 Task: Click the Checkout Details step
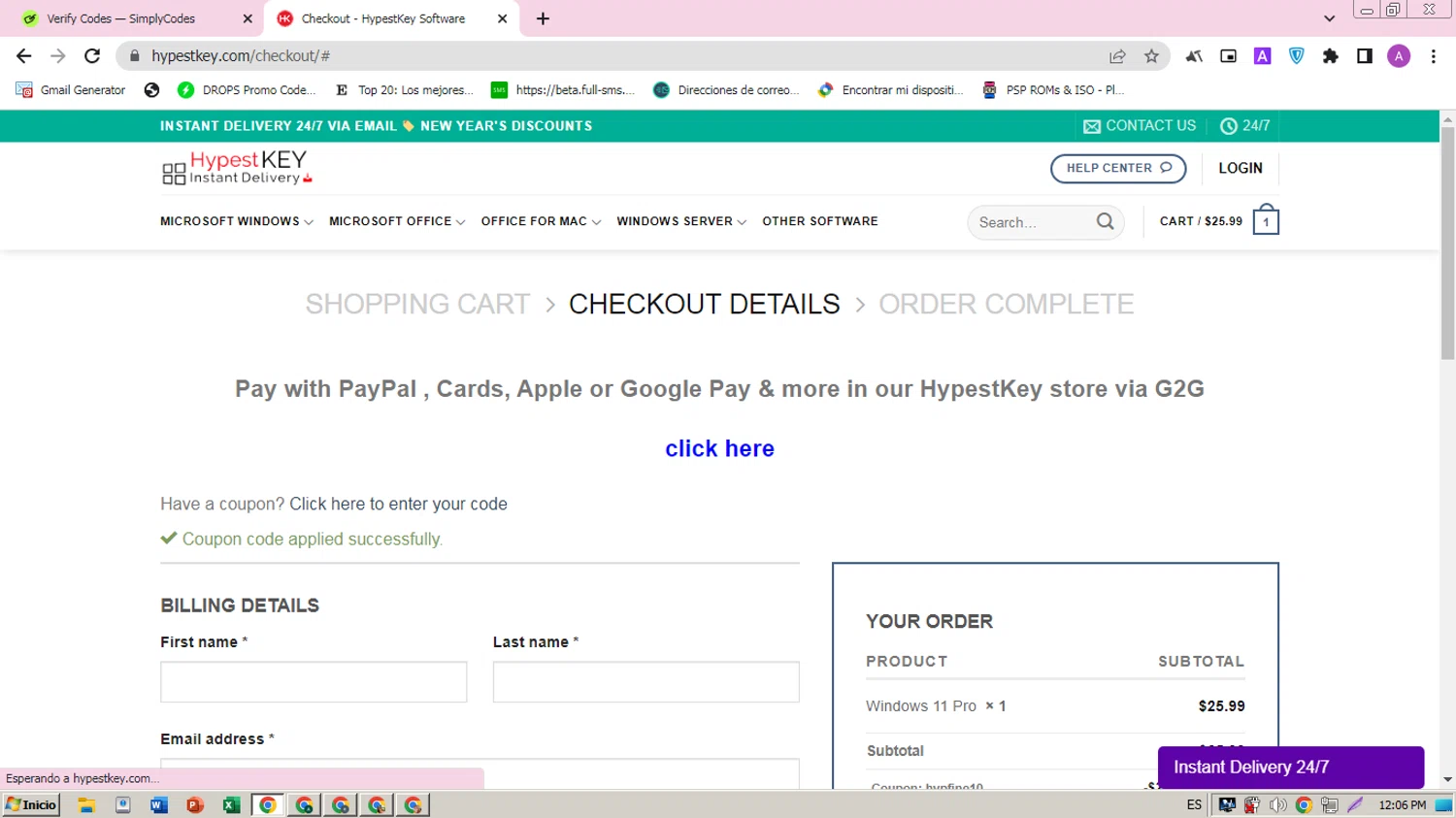coord(705,304)
